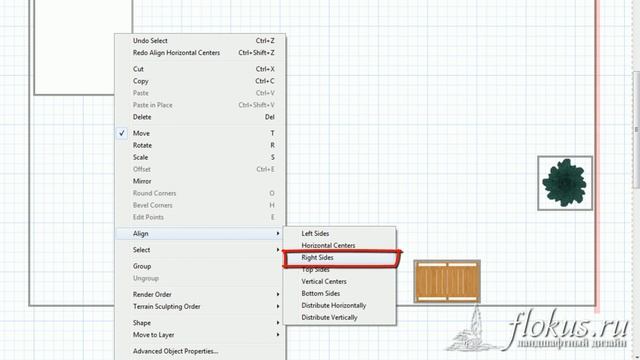
Task: Select Rotate from the menu
Action: [x=200, y=145]
